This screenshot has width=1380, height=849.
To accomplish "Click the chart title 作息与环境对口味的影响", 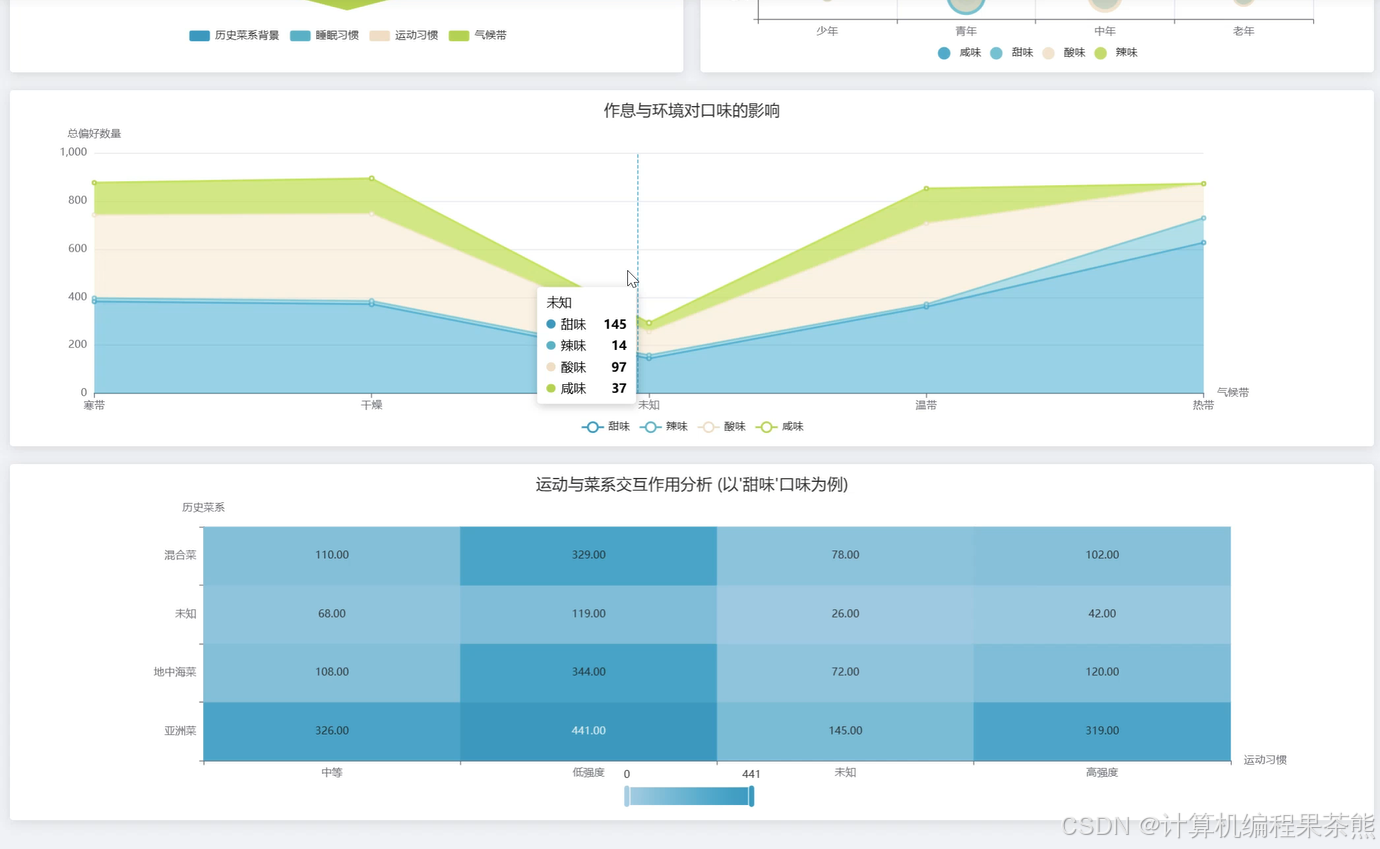I will [x=692, y=111].
